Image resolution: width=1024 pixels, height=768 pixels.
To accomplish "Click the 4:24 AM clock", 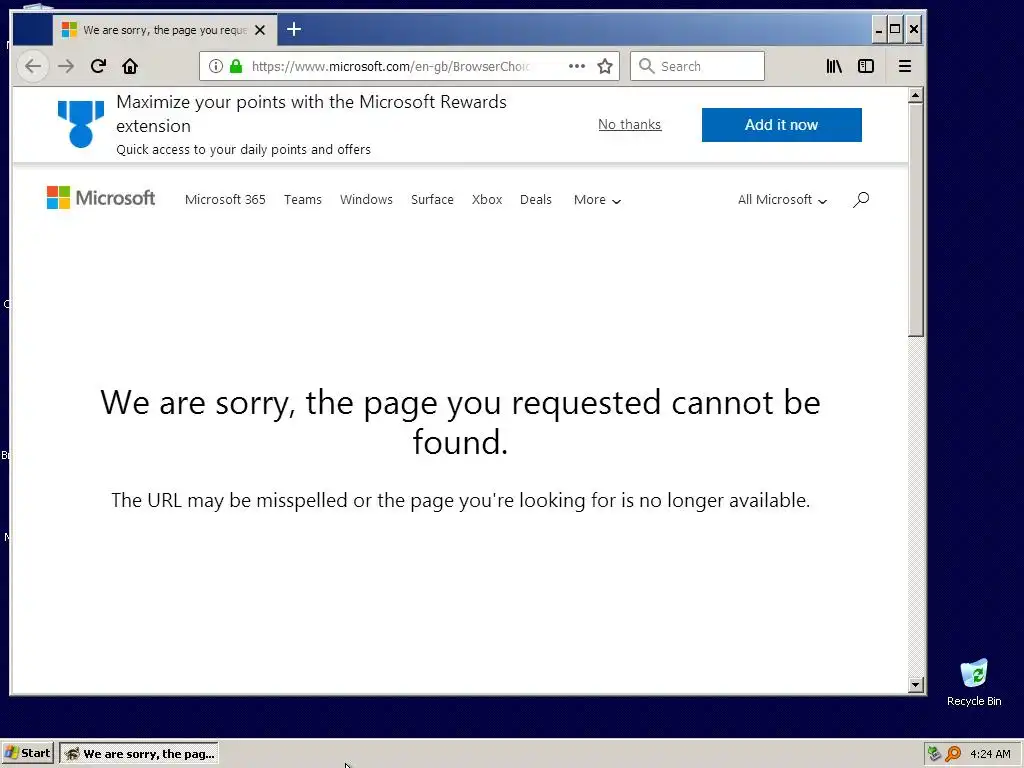I will click(x=990, y=754).
